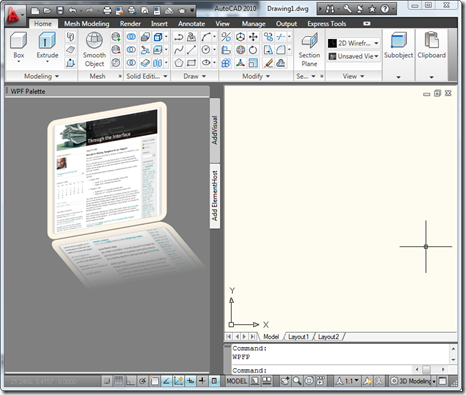
Task: Click the Undo arrow icon
Action: point(72,11)
